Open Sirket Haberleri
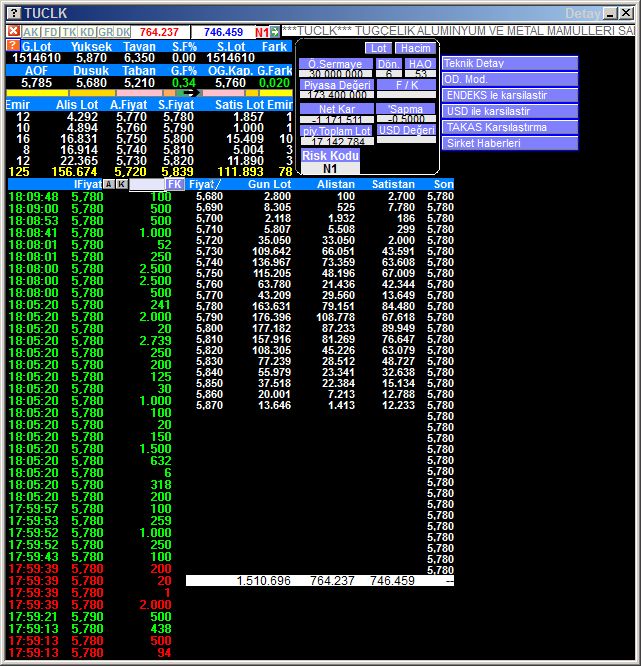 [510, 143]
